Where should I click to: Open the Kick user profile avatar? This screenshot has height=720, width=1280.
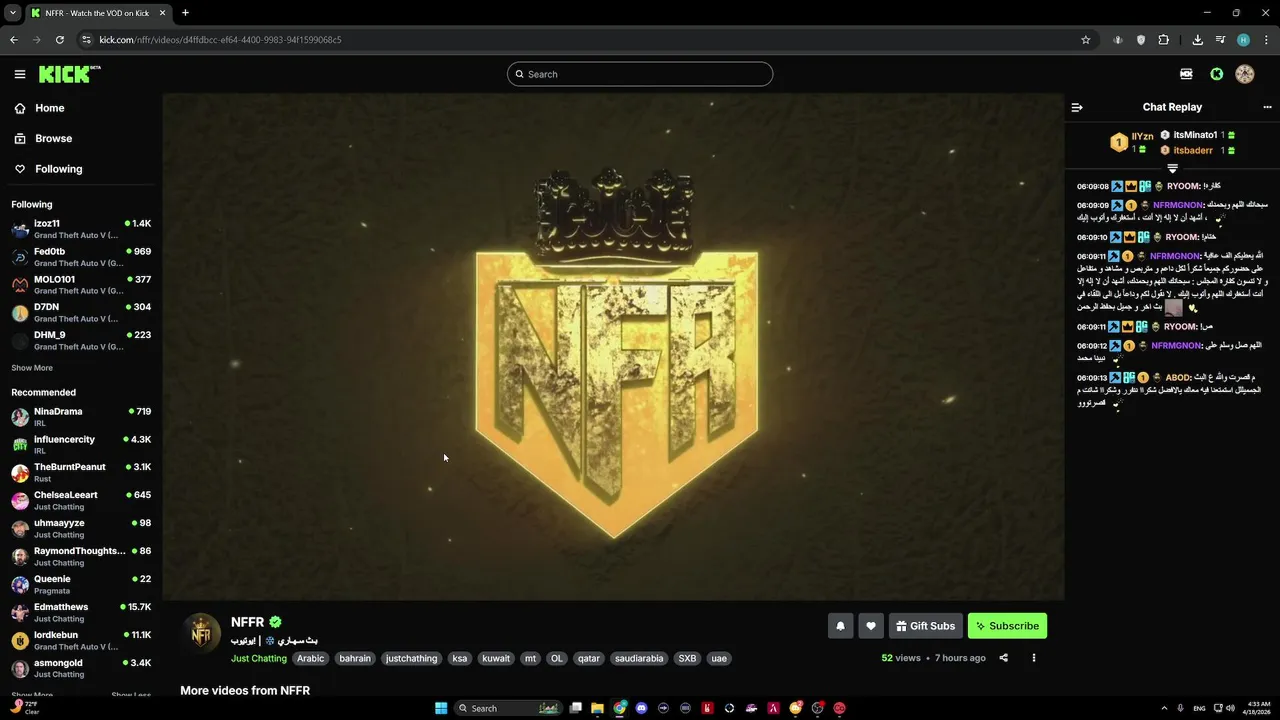click(1245, 74)
